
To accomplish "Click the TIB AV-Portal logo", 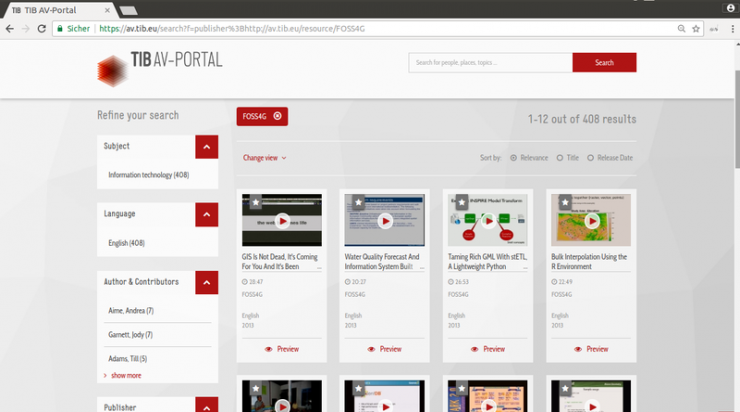I will (160, 69).
